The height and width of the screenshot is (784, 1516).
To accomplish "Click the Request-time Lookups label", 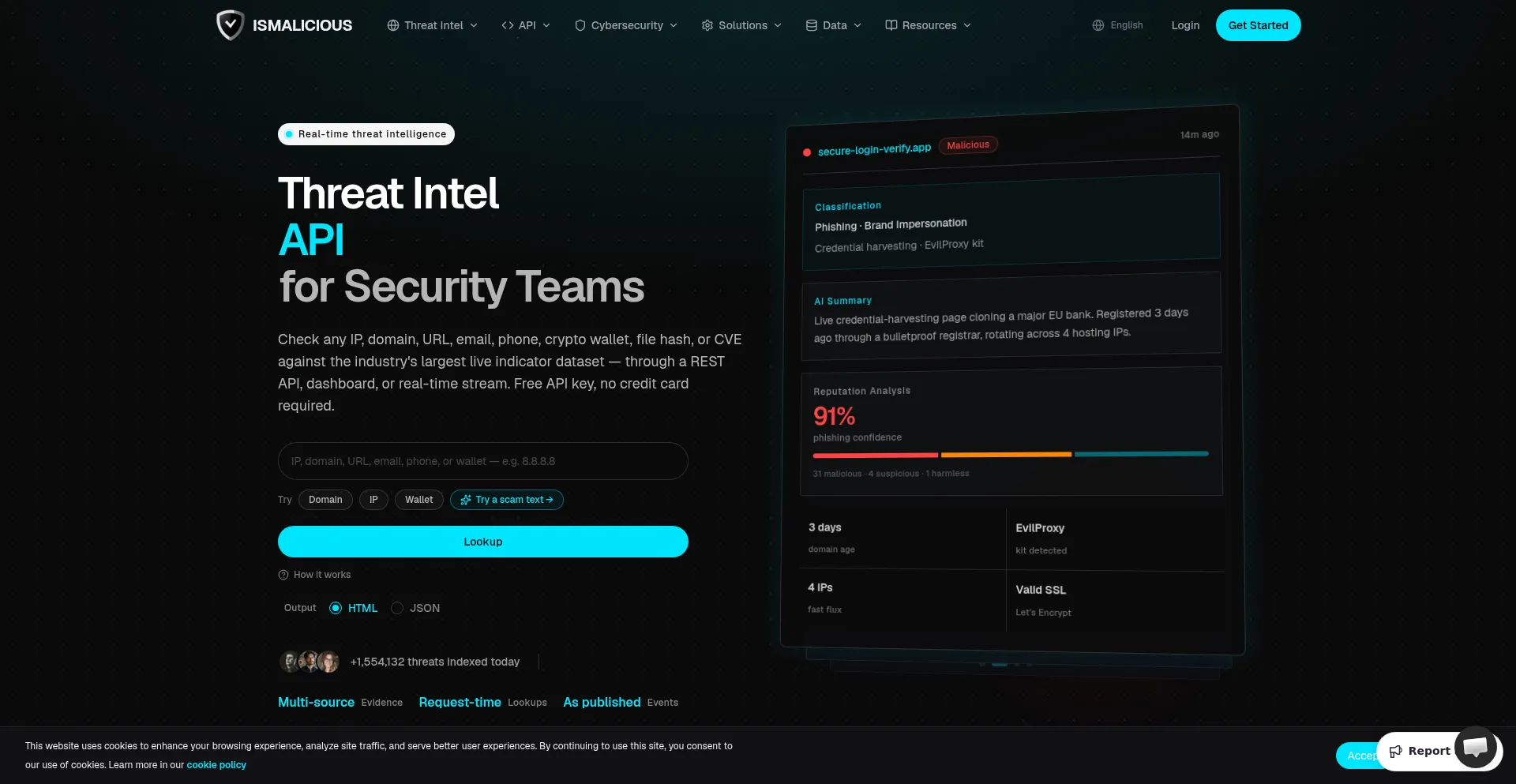I will tap(482, 702).
